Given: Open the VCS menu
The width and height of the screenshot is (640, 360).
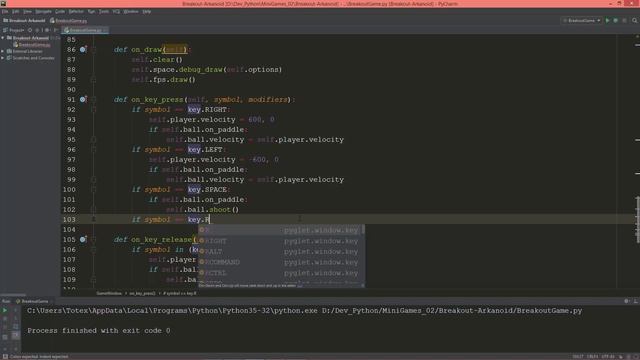Looking at the screenshot, I should [116, 11].
